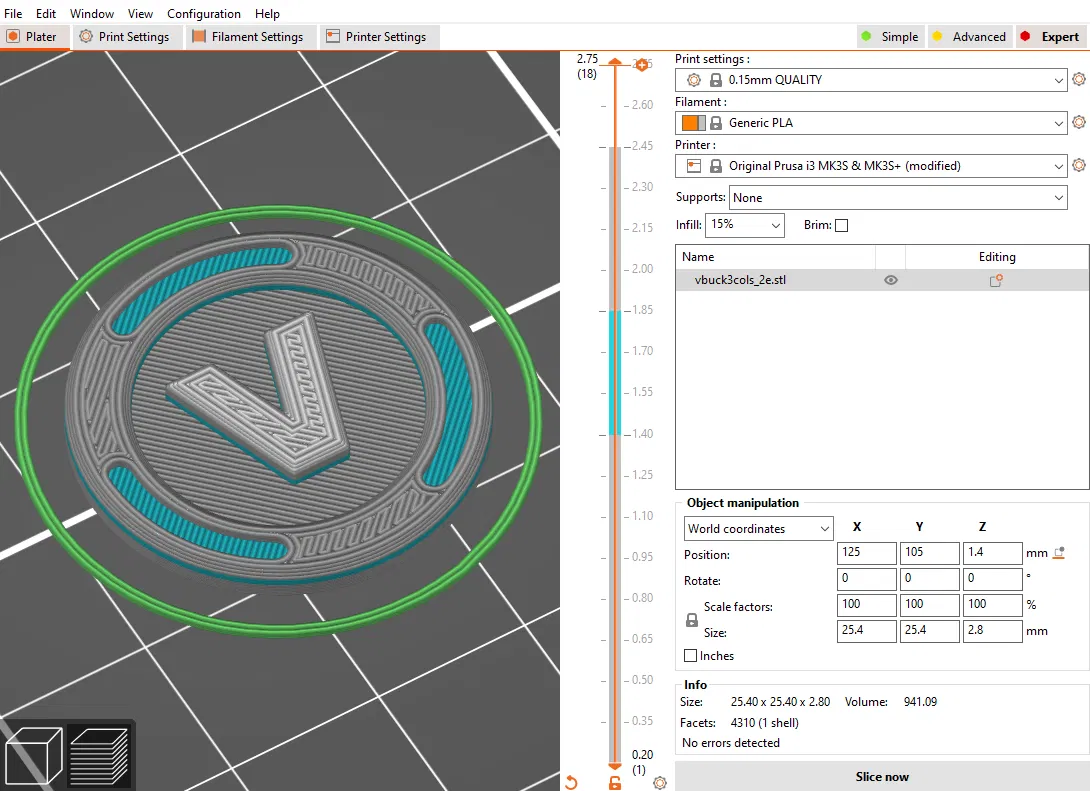Screen dimensions: 1090x791
Task: Open the Supports dropdown
Action: pos(898,197)
